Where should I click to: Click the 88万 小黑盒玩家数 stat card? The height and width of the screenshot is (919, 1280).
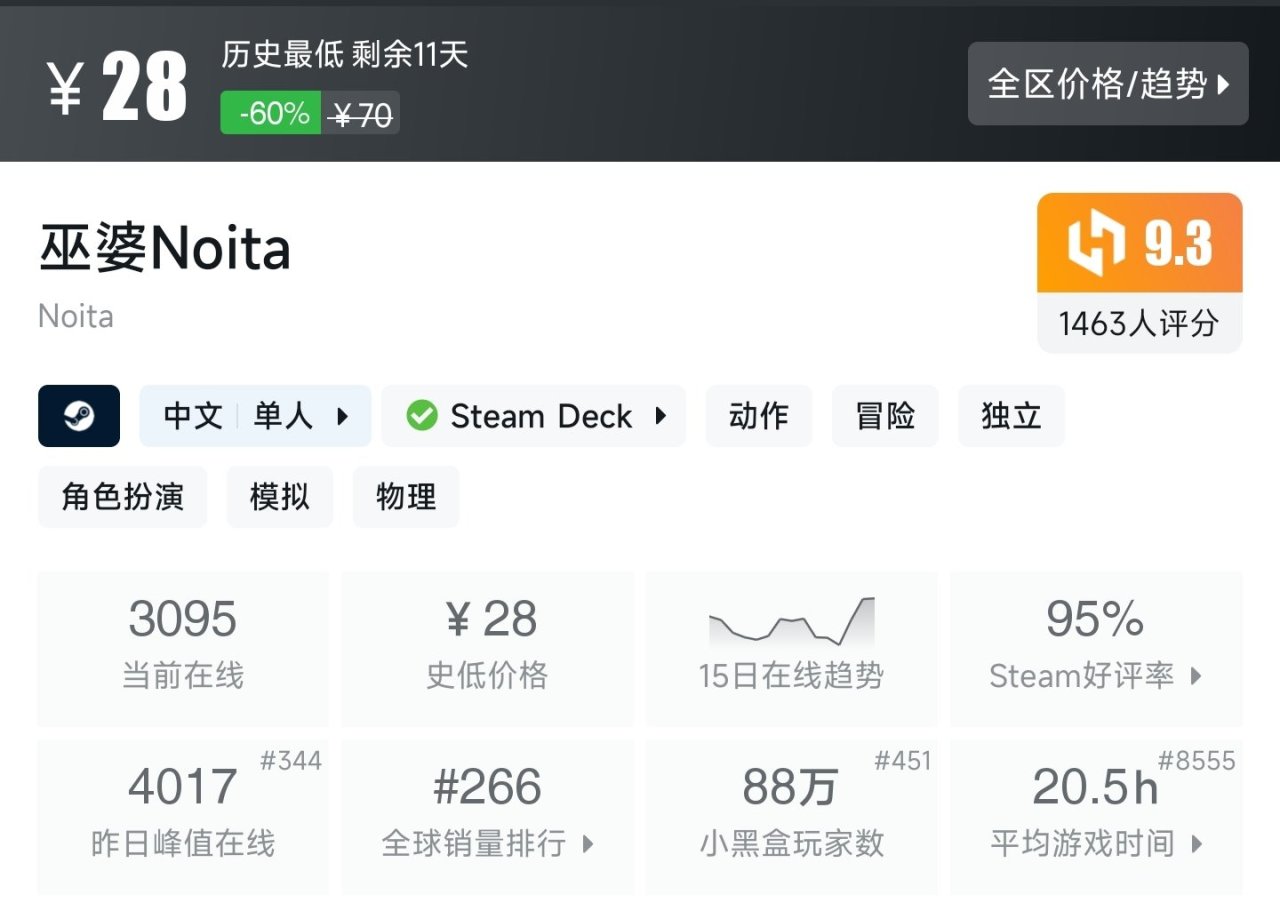tap(791, 816)
